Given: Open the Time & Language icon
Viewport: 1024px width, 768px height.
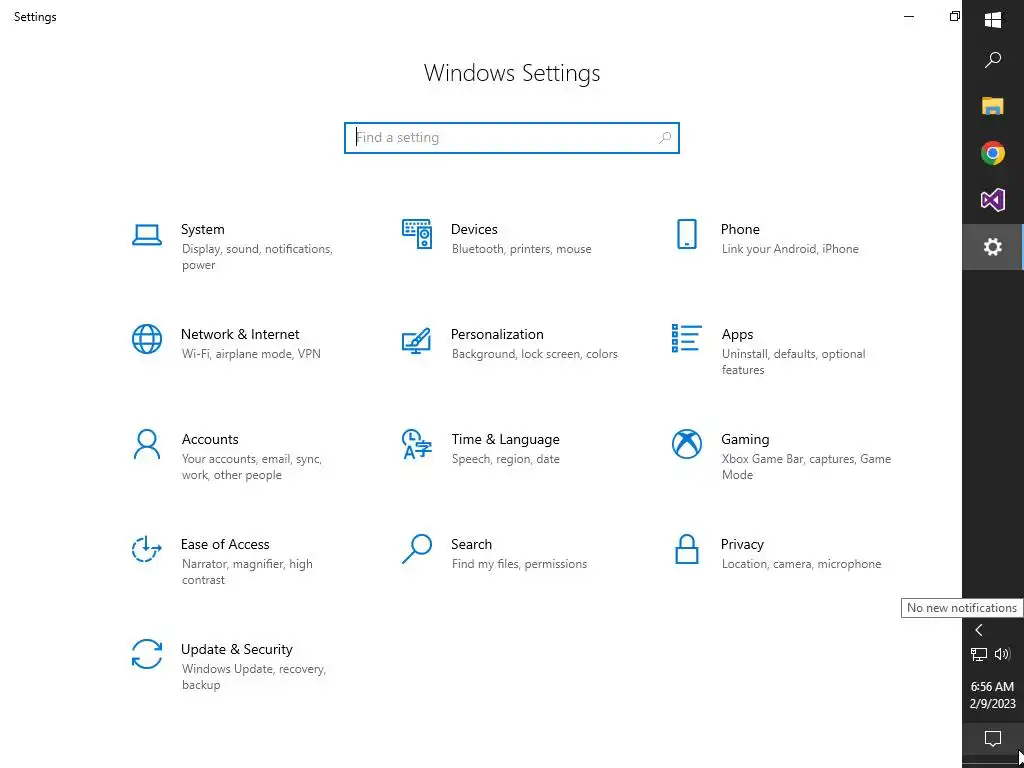Looking at the screenshot, I should pos(417,444).
